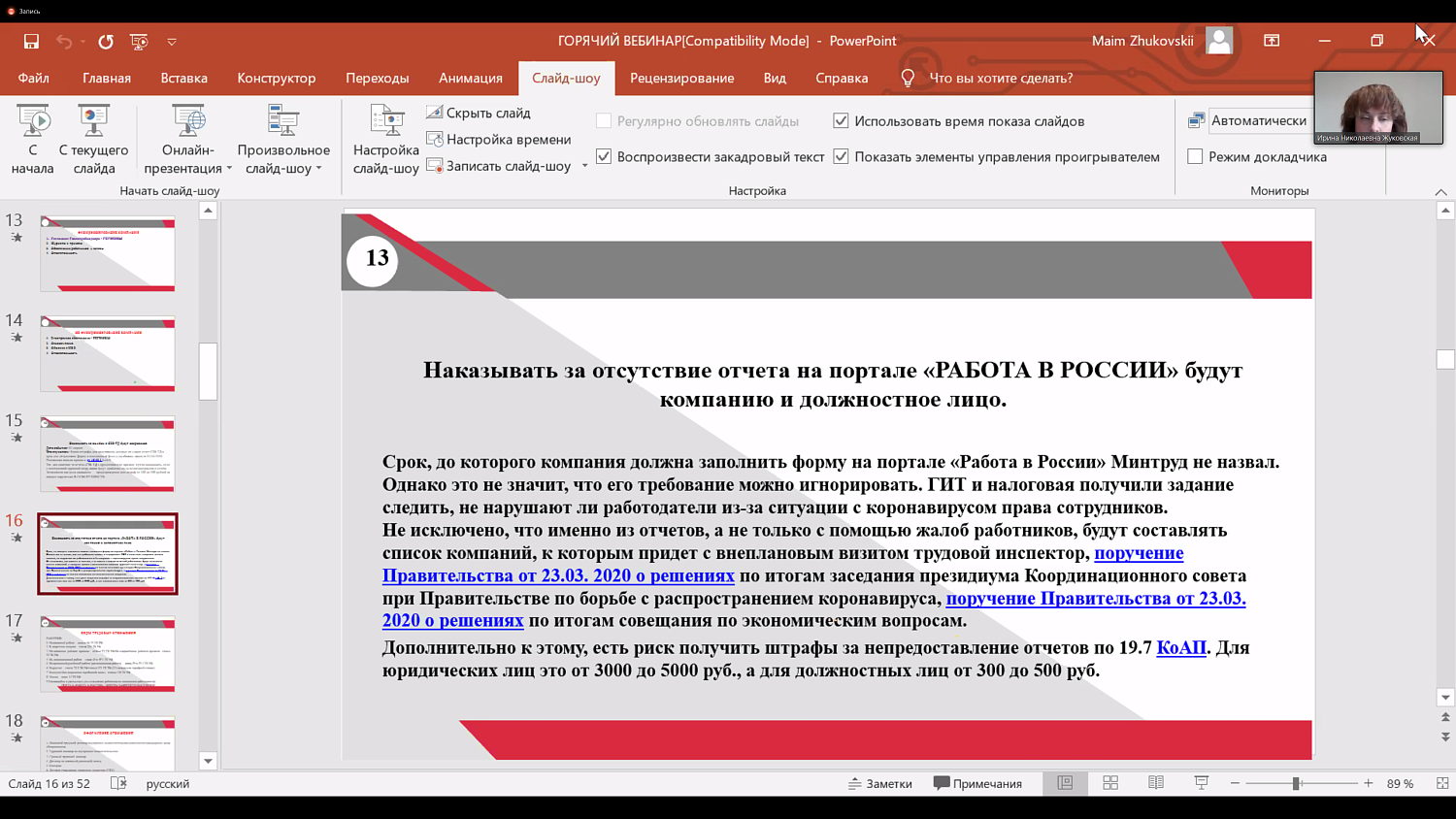Switch to the Конструктор ribbon tab
Image resolution: width=1456 pixels, height=819 pixels.
point(277,78)
